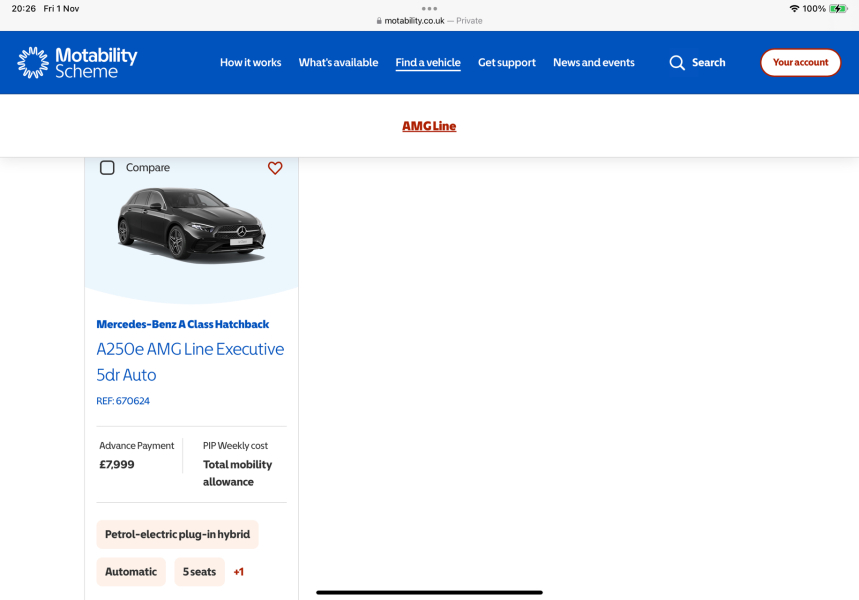
Task: Open News and events menu
Action: point(594,62)
